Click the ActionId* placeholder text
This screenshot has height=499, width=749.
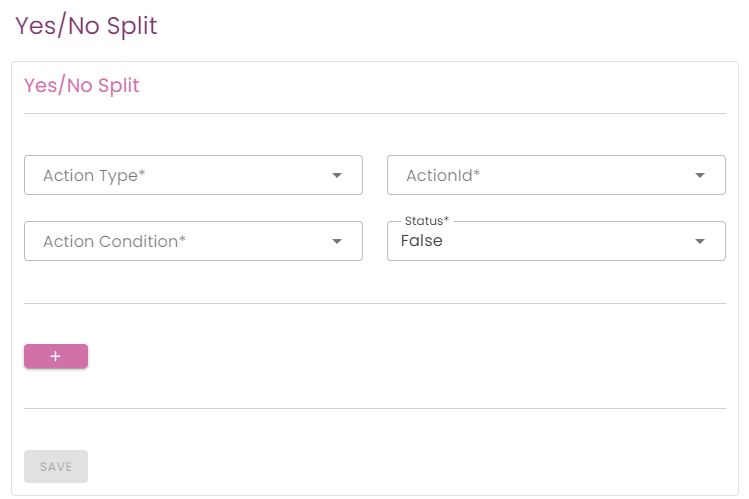tap(443, 176)
